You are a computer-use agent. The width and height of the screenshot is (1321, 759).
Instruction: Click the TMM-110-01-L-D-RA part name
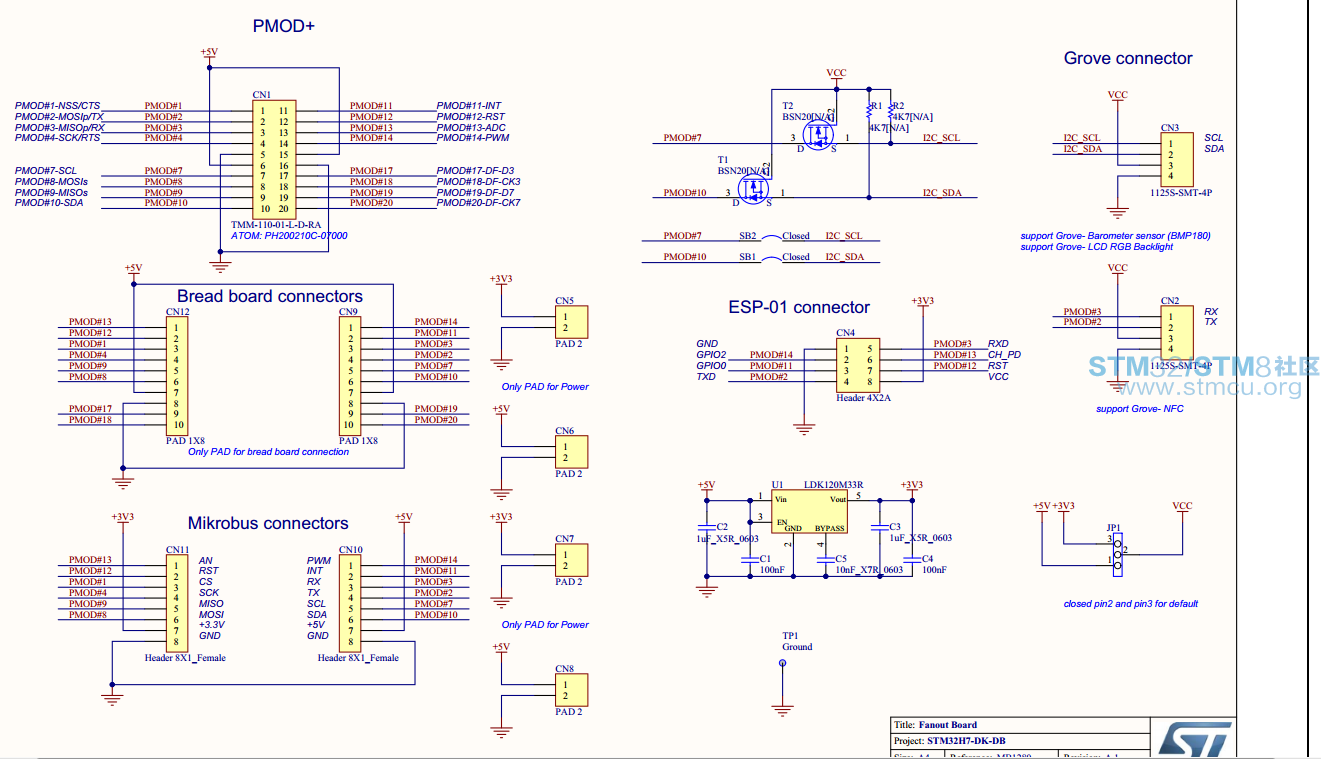pyautogui.click(x=276, y=225)
